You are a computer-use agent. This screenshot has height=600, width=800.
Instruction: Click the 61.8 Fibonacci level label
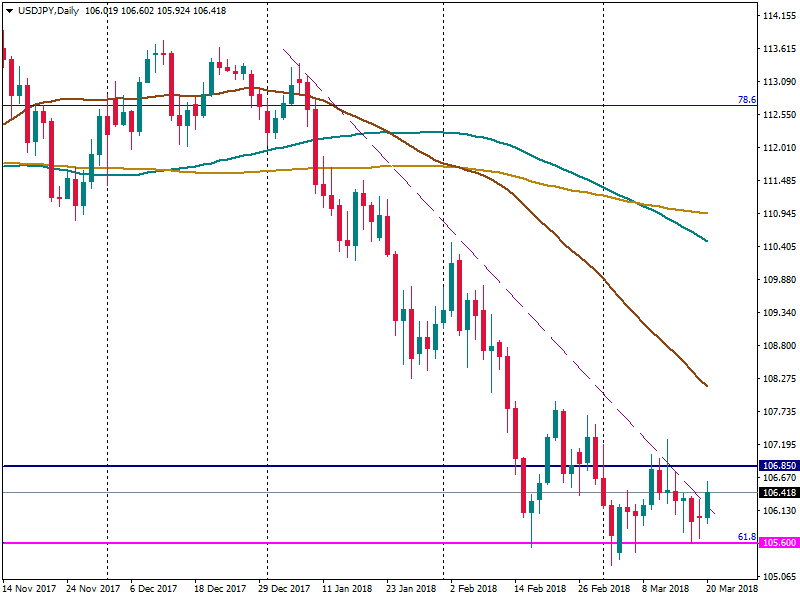746,537
